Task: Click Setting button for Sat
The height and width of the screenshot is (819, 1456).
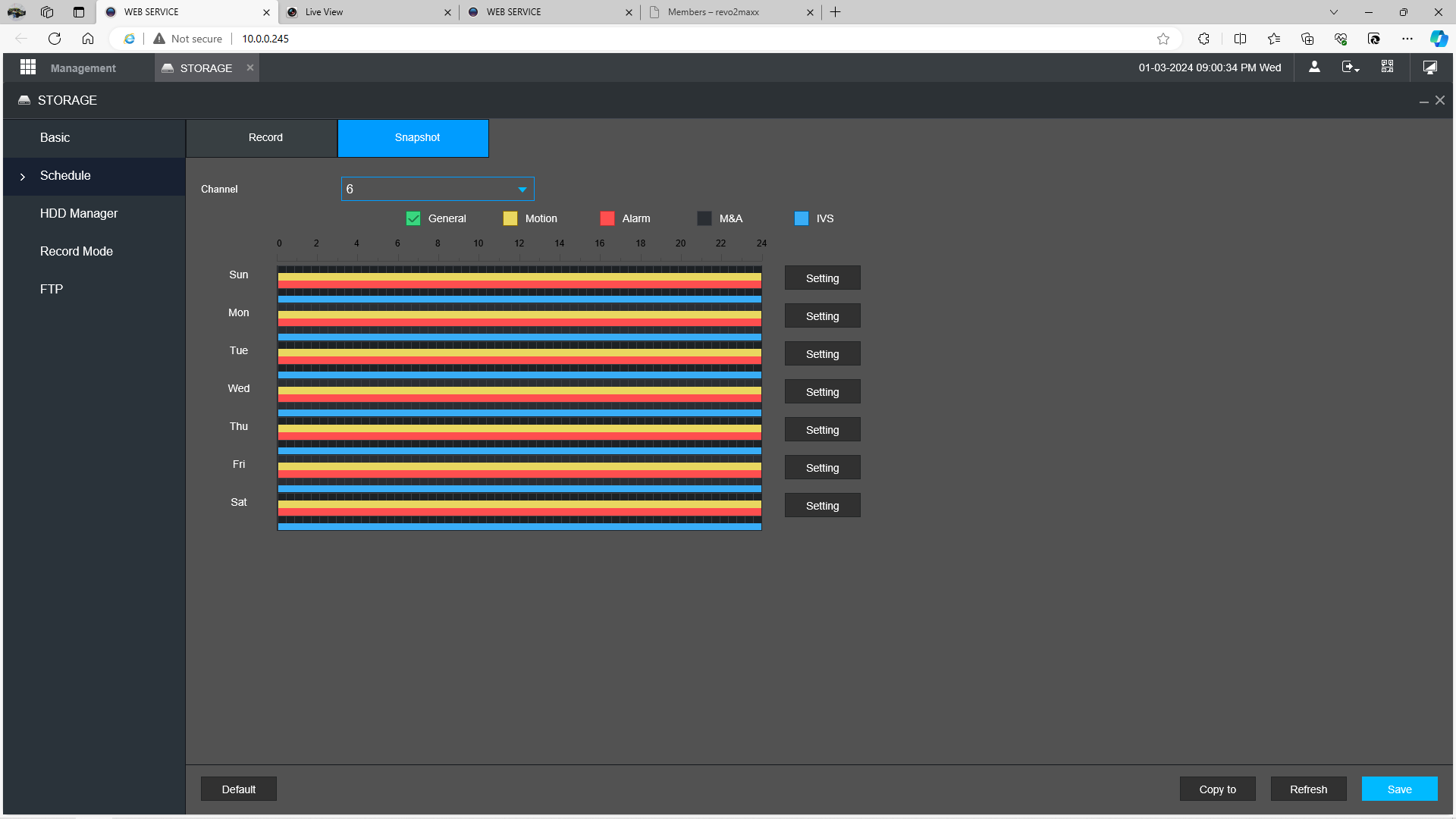Action: pos(822,506)
